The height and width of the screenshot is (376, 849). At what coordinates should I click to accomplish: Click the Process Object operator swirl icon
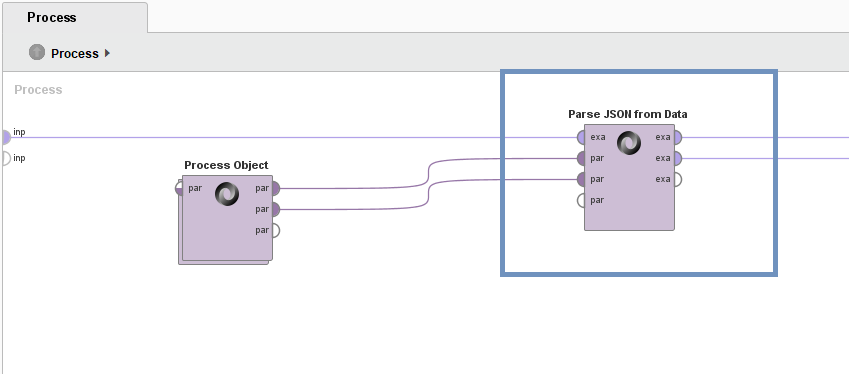pos(227,194)
